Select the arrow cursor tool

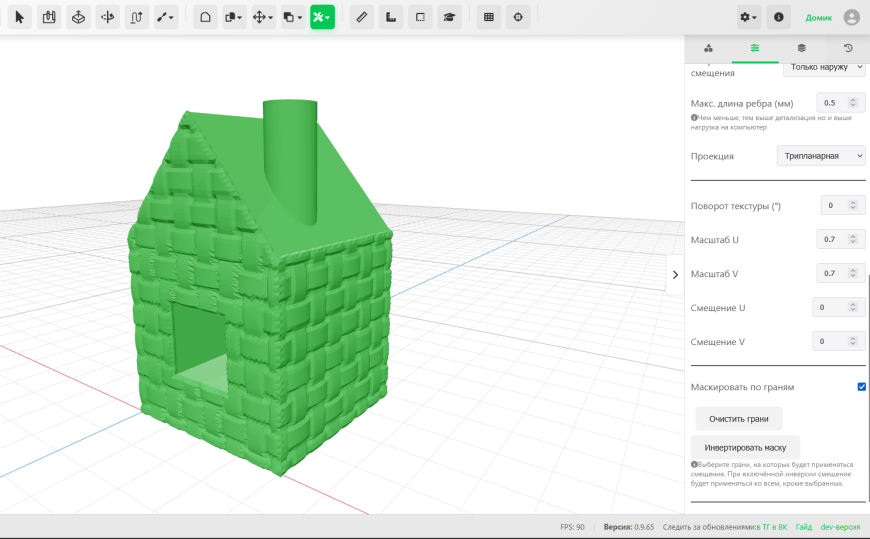point(19,17)
